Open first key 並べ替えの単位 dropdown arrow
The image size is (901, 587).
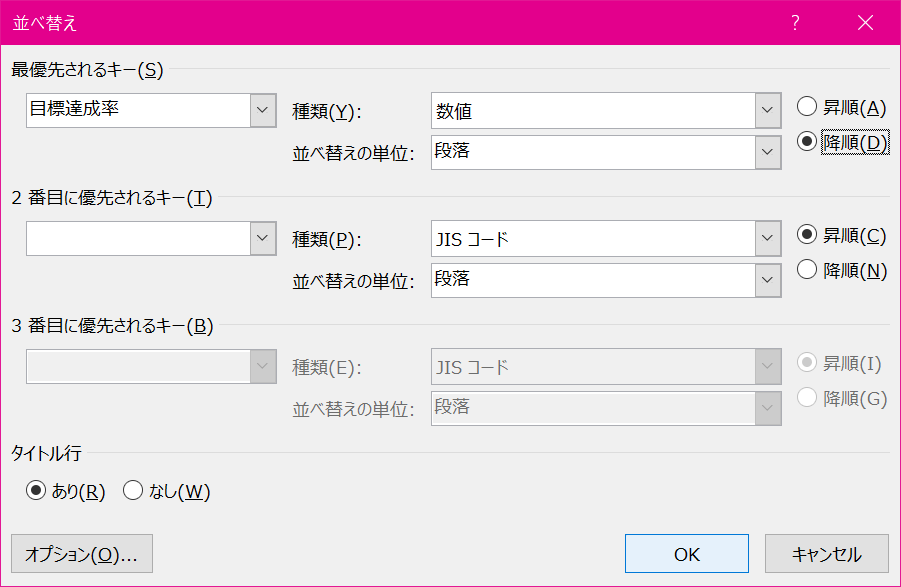click(x=768, y=152)
